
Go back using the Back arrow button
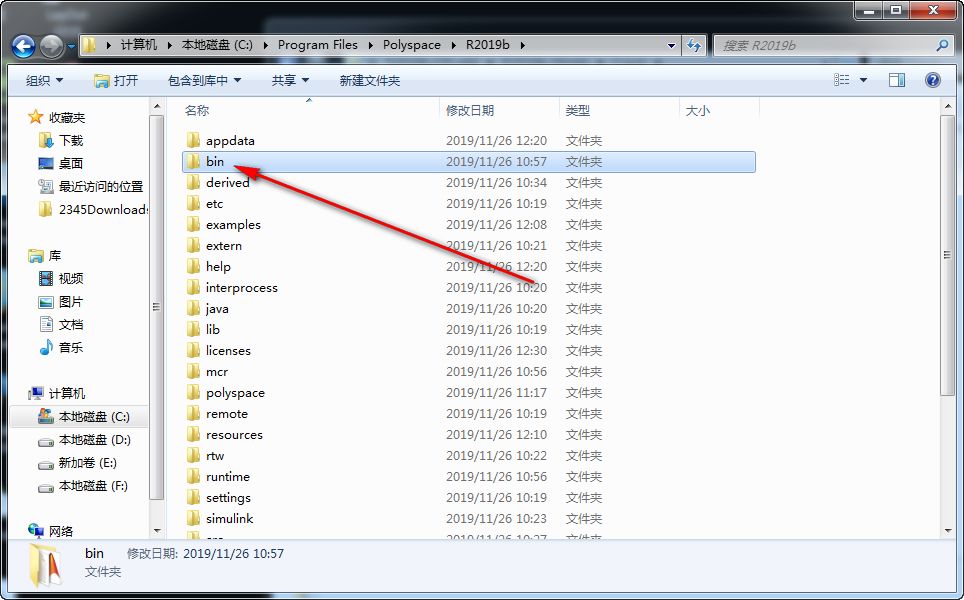(23, 45)
